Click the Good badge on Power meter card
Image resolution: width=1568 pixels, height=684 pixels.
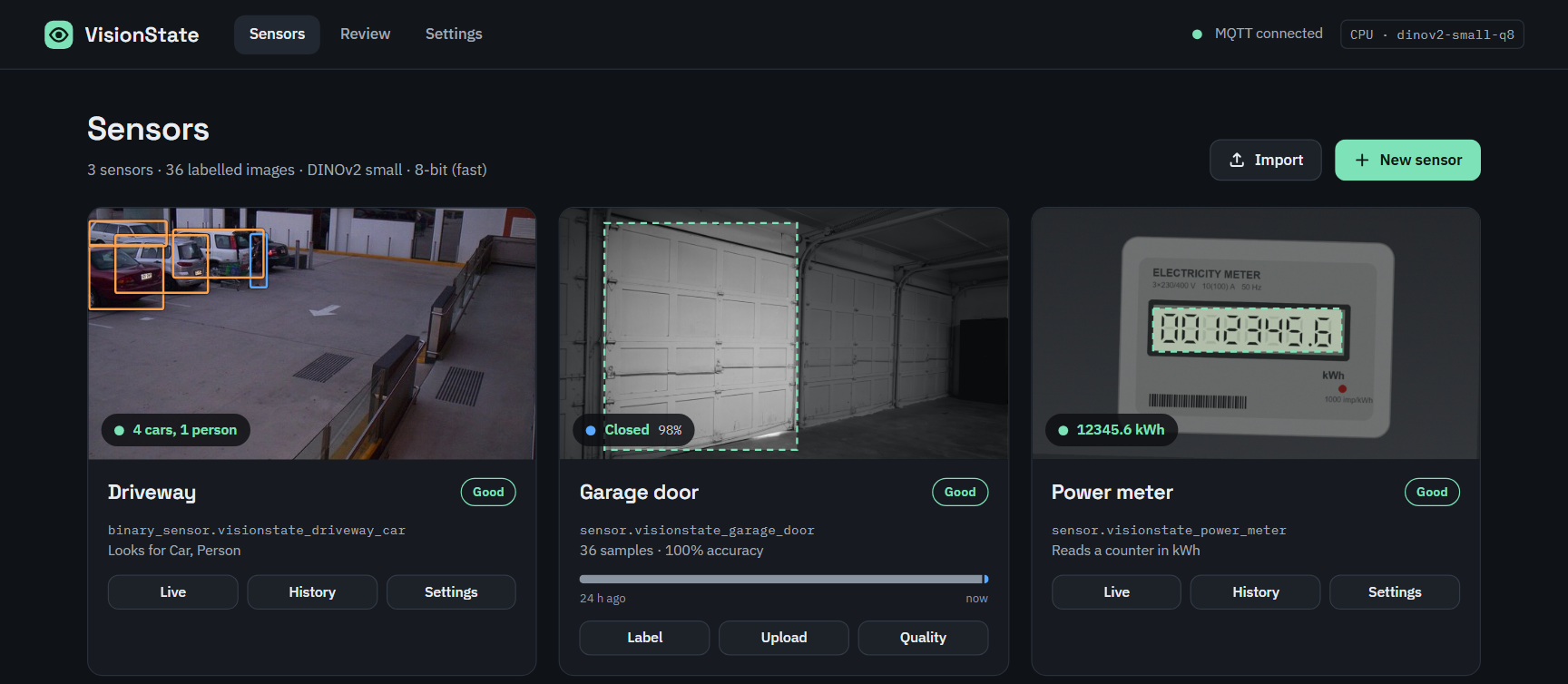1432,492
